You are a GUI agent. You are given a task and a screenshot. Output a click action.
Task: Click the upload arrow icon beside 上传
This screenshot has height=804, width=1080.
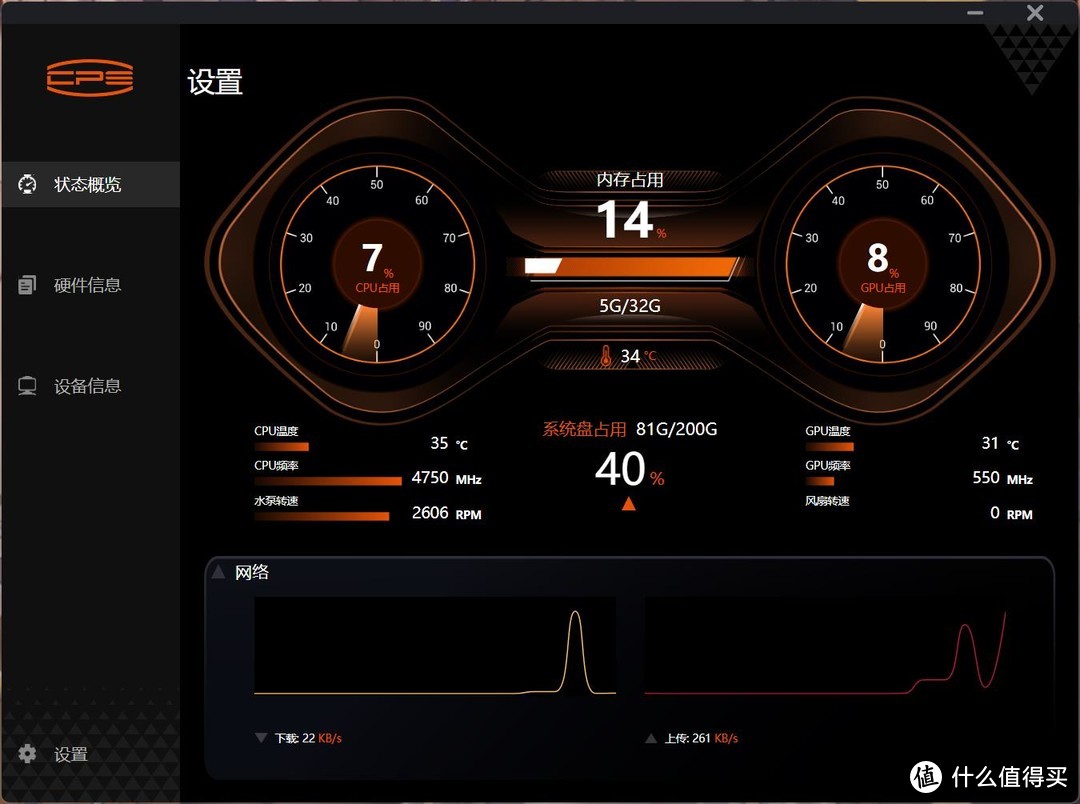coord(651,739)
